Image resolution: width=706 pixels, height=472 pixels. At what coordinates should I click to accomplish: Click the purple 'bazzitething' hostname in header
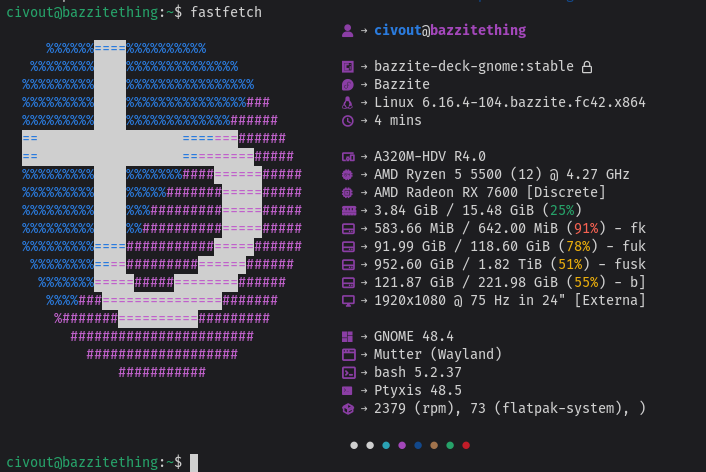(x=478, y=30)
